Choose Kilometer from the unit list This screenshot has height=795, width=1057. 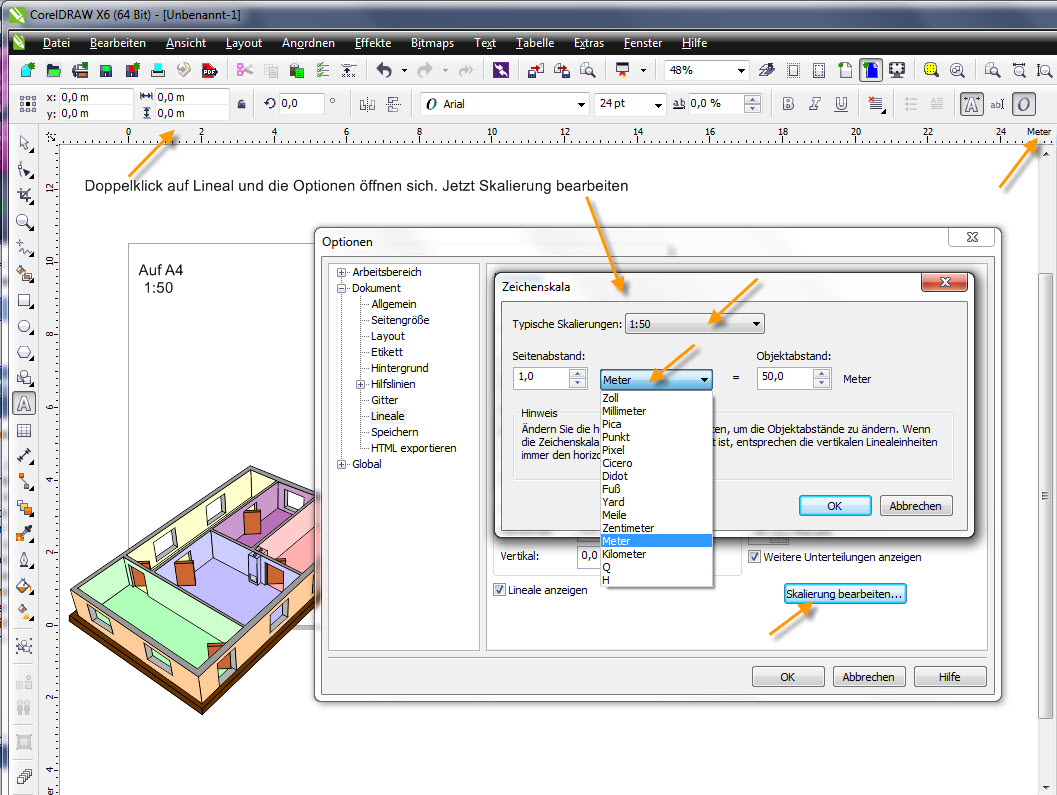(656, 554)
